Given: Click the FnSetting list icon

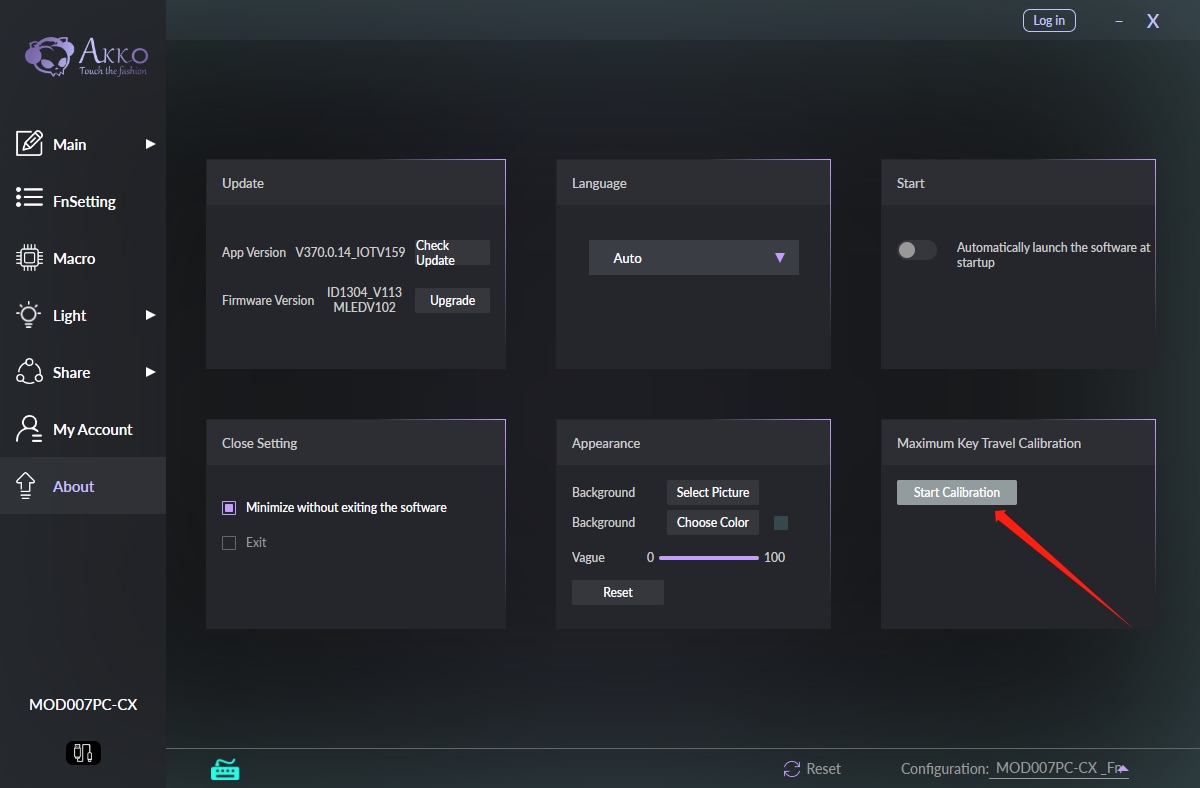Looking at the screenshot, I should pyautogui.click(x=29, y=199).
